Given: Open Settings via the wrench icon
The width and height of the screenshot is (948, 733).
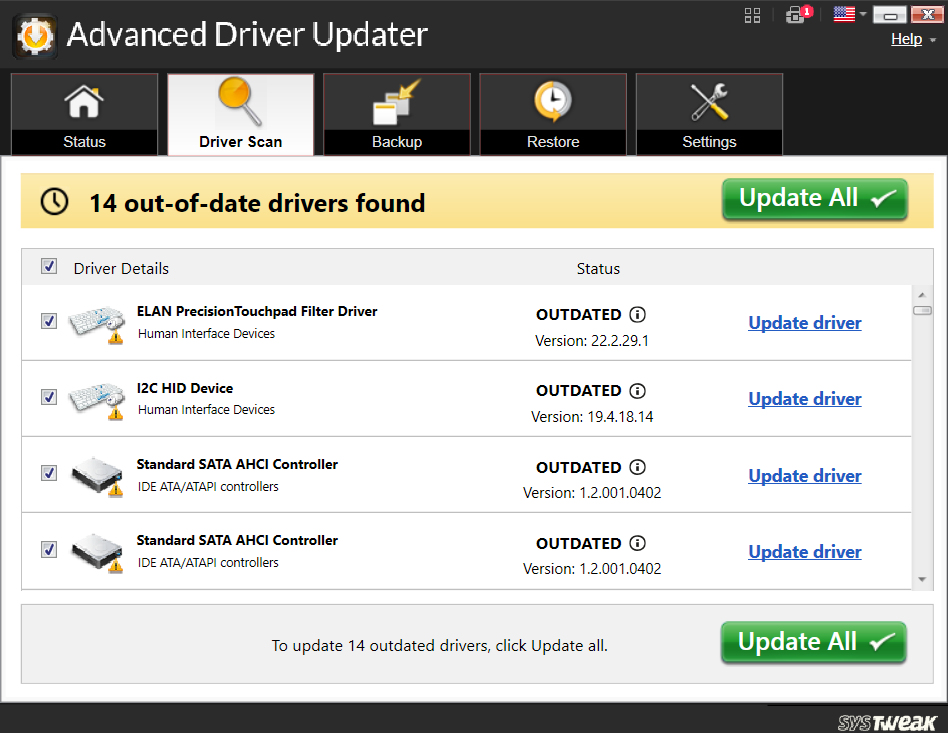Looking at the screenshot, I should coord(709,100).
